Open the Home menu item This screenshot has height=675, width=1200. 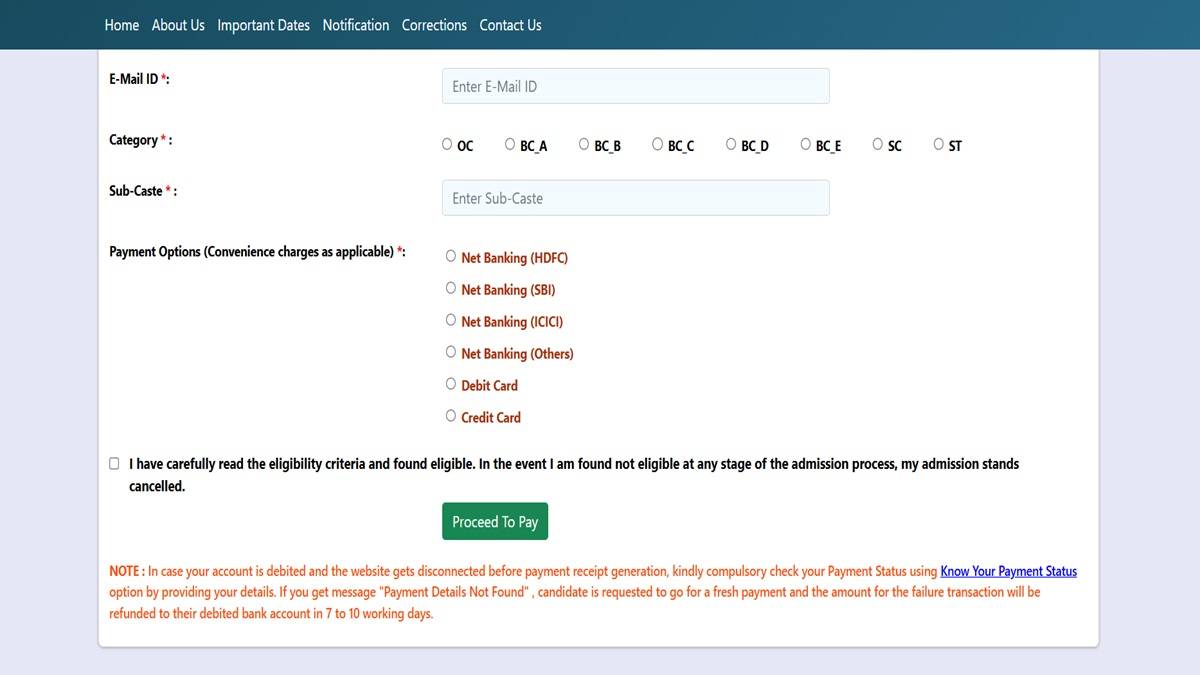pyautogui.click(x=121, y=25)
